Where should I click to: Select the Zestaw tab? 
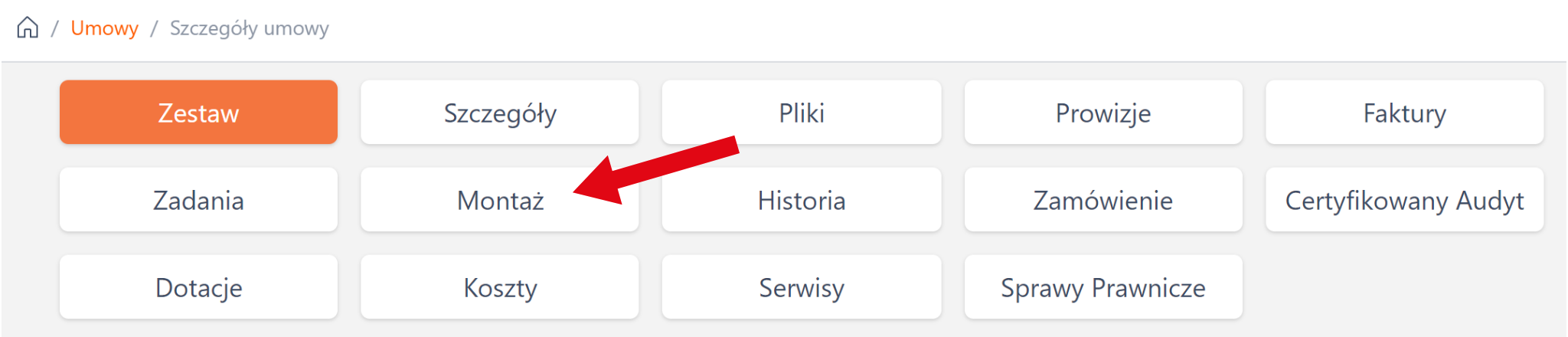(198, 113)
